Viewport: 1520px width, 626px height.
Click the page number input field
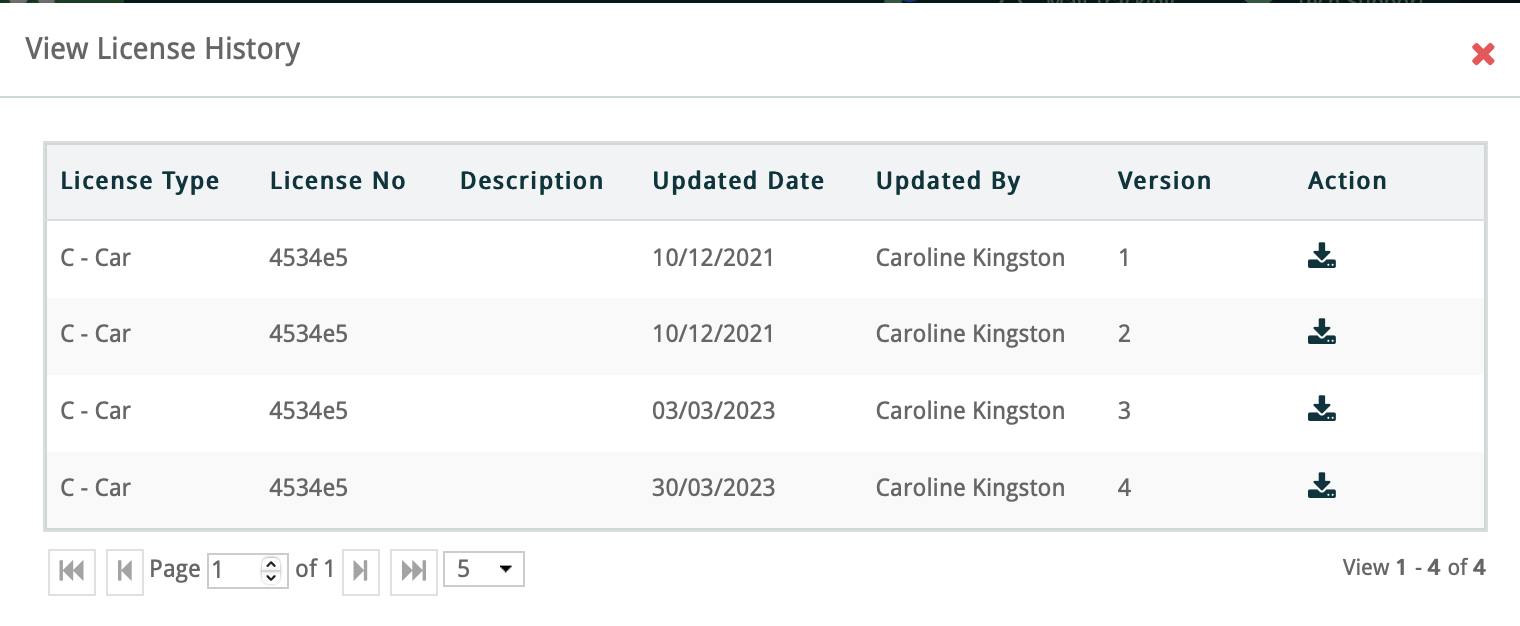[233, 570]
